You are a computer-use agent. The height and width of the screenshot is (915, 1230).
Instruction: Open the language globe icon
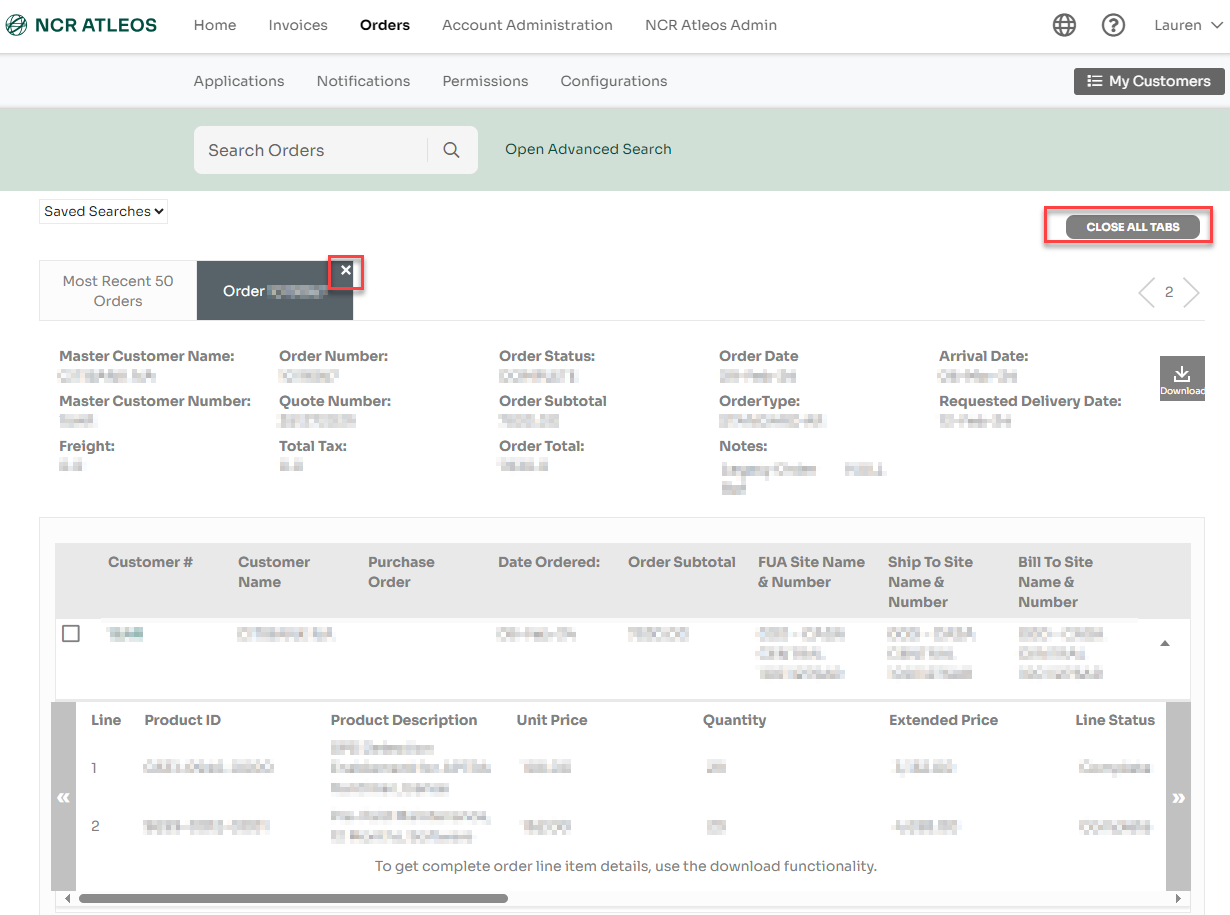(1064, 25)
